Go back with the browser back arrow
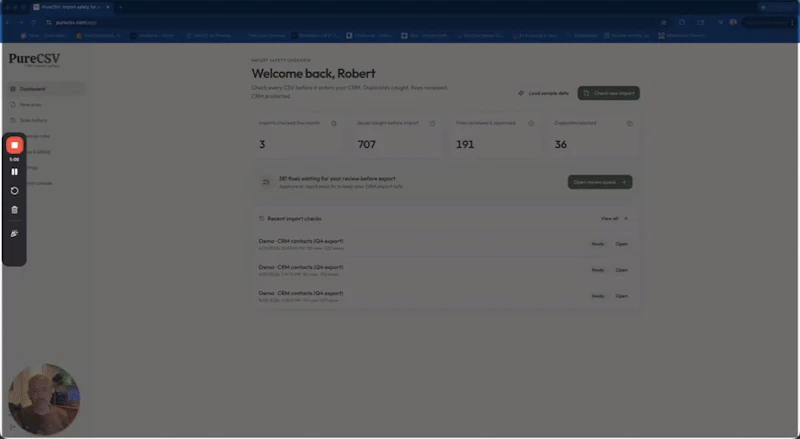 pos(7,22)
